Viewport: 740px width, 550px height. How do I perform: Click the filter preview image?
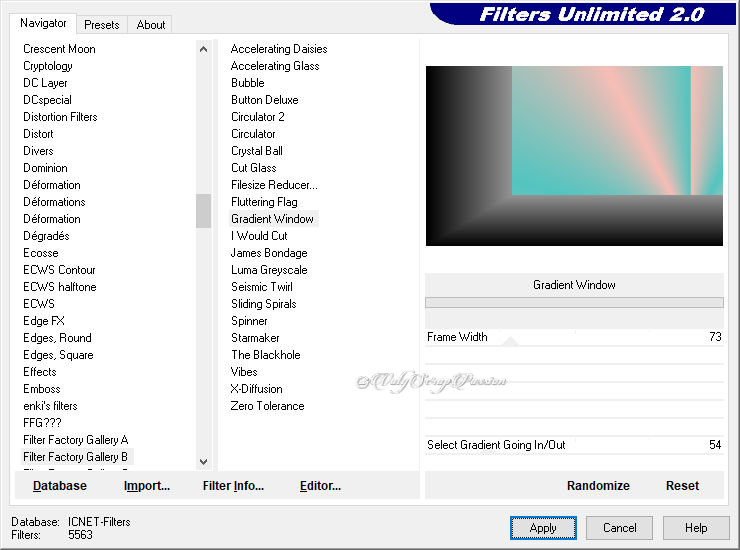click(x=574, y=156)
